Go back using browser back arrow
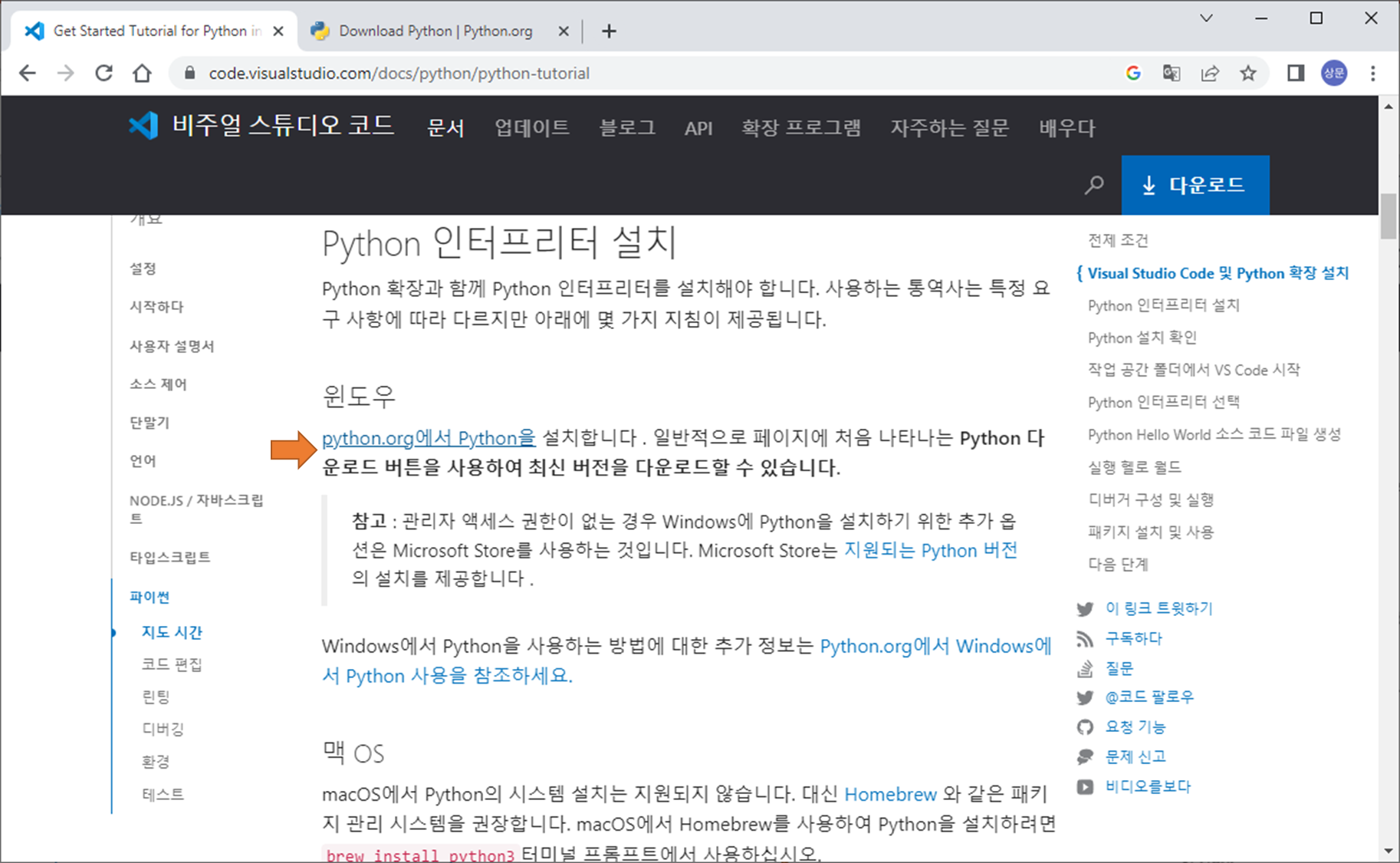Image resolution: width=1400 pixels, height=863 pixels. (28, 73)
